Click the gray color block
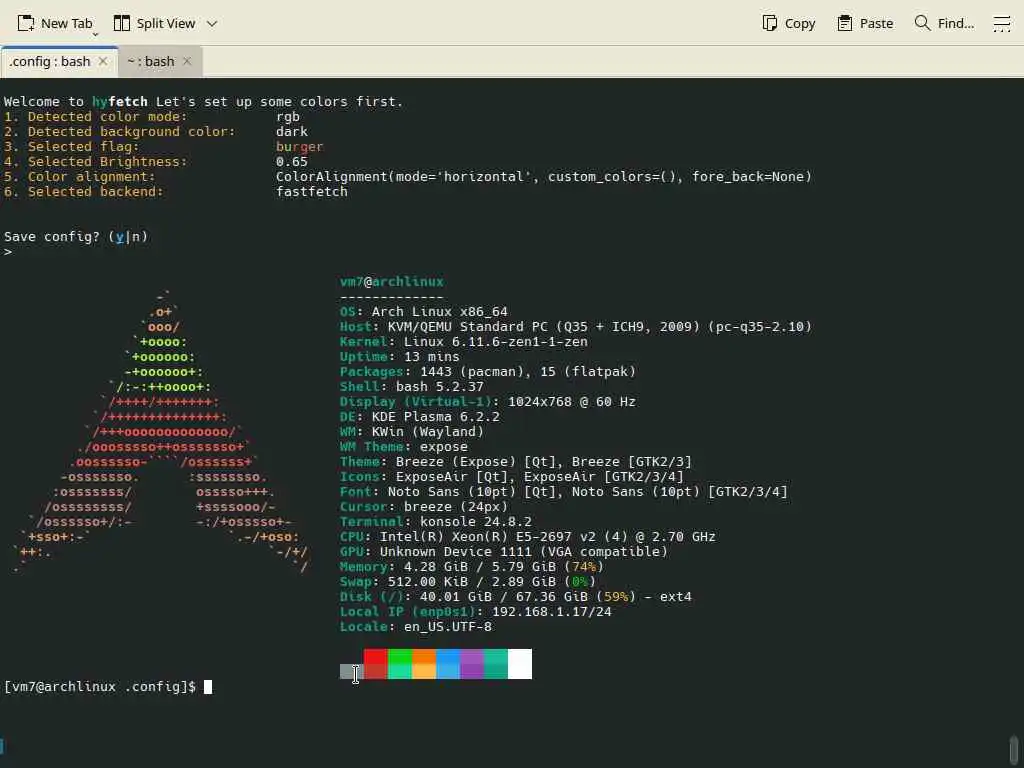The height and width of the screenshot is (768, 1024). tap(351, 671)
